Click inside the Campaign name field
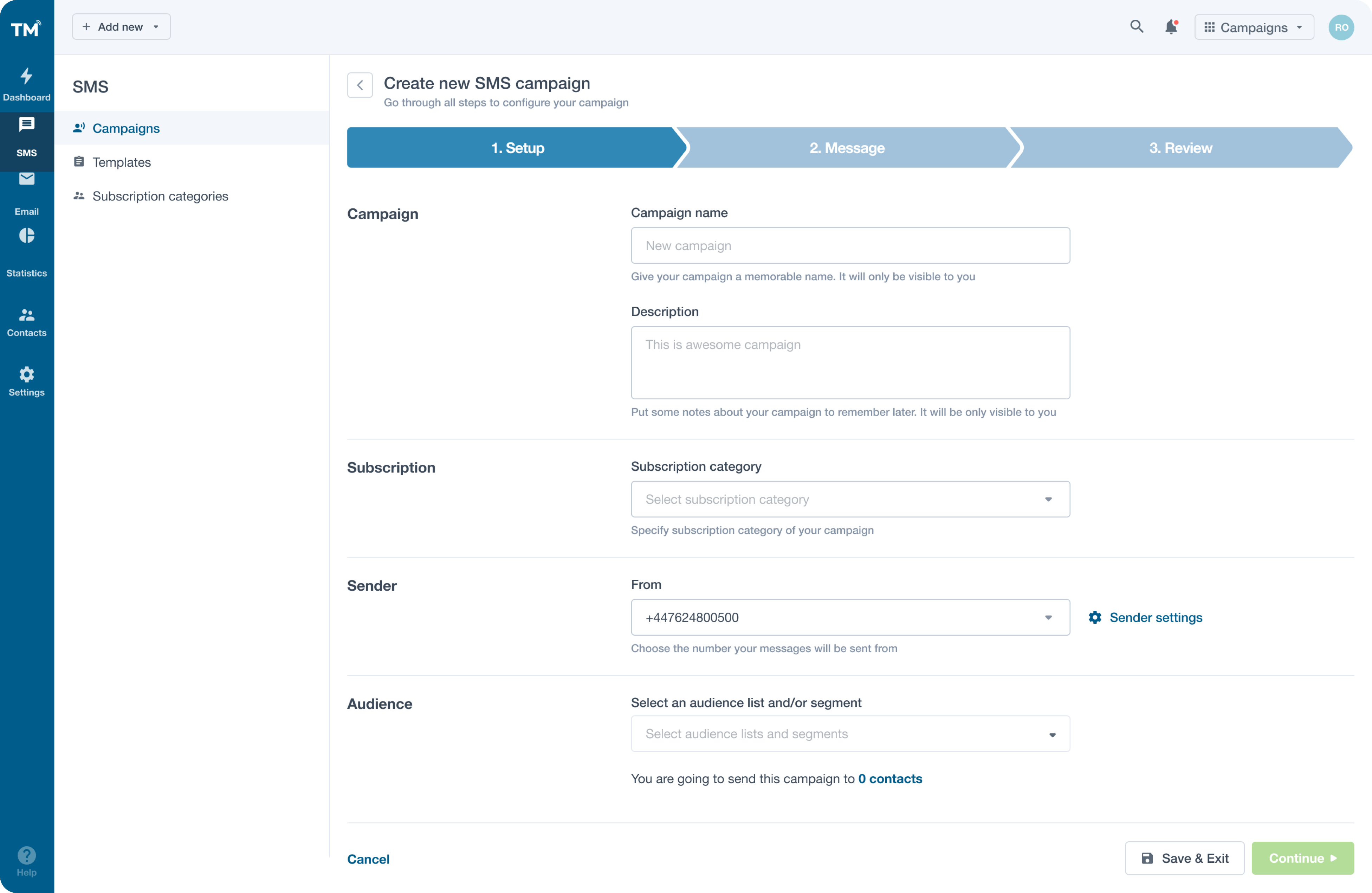The height and width of the screenshot is (893, 1372). tap(850, 245)
